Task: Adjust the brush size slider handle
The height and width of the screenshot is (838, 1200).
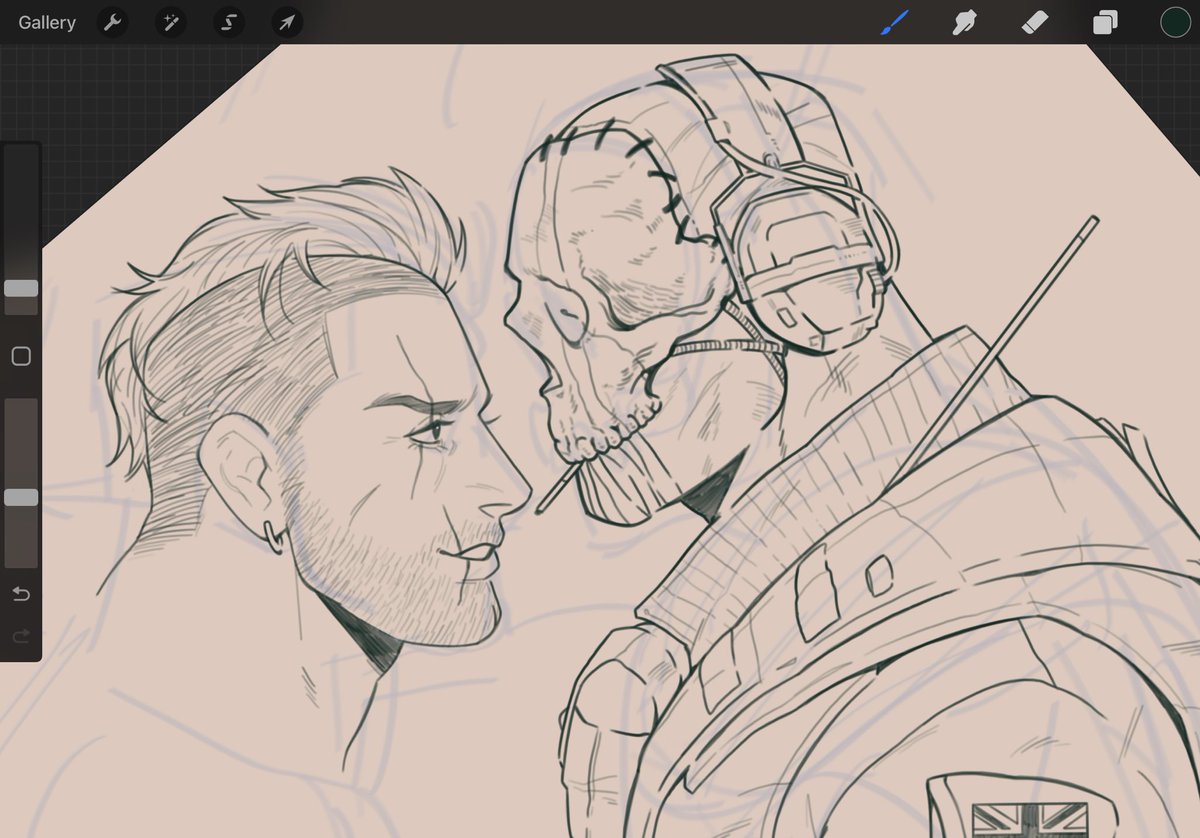Action: (21, 288)
